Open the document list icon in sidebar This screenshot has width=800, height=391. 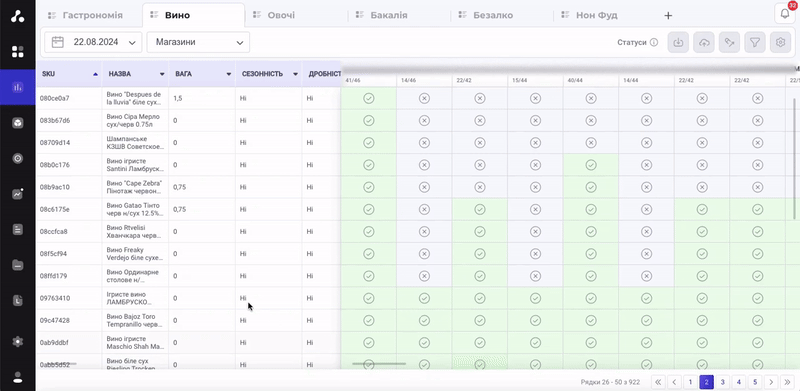point(18,229)
